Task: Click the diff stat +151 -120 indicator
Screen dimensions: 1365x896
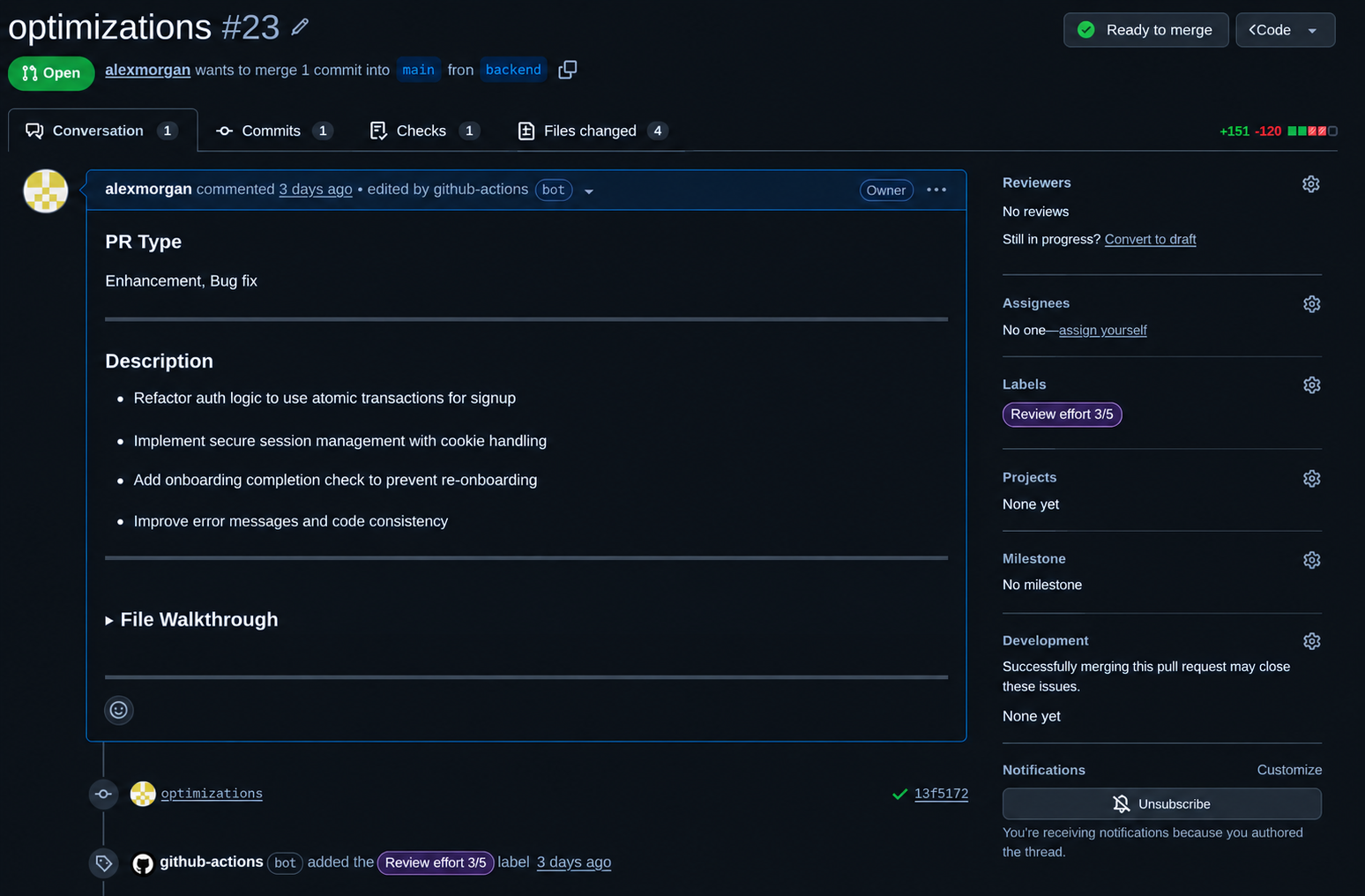Action: [1279, 131]
